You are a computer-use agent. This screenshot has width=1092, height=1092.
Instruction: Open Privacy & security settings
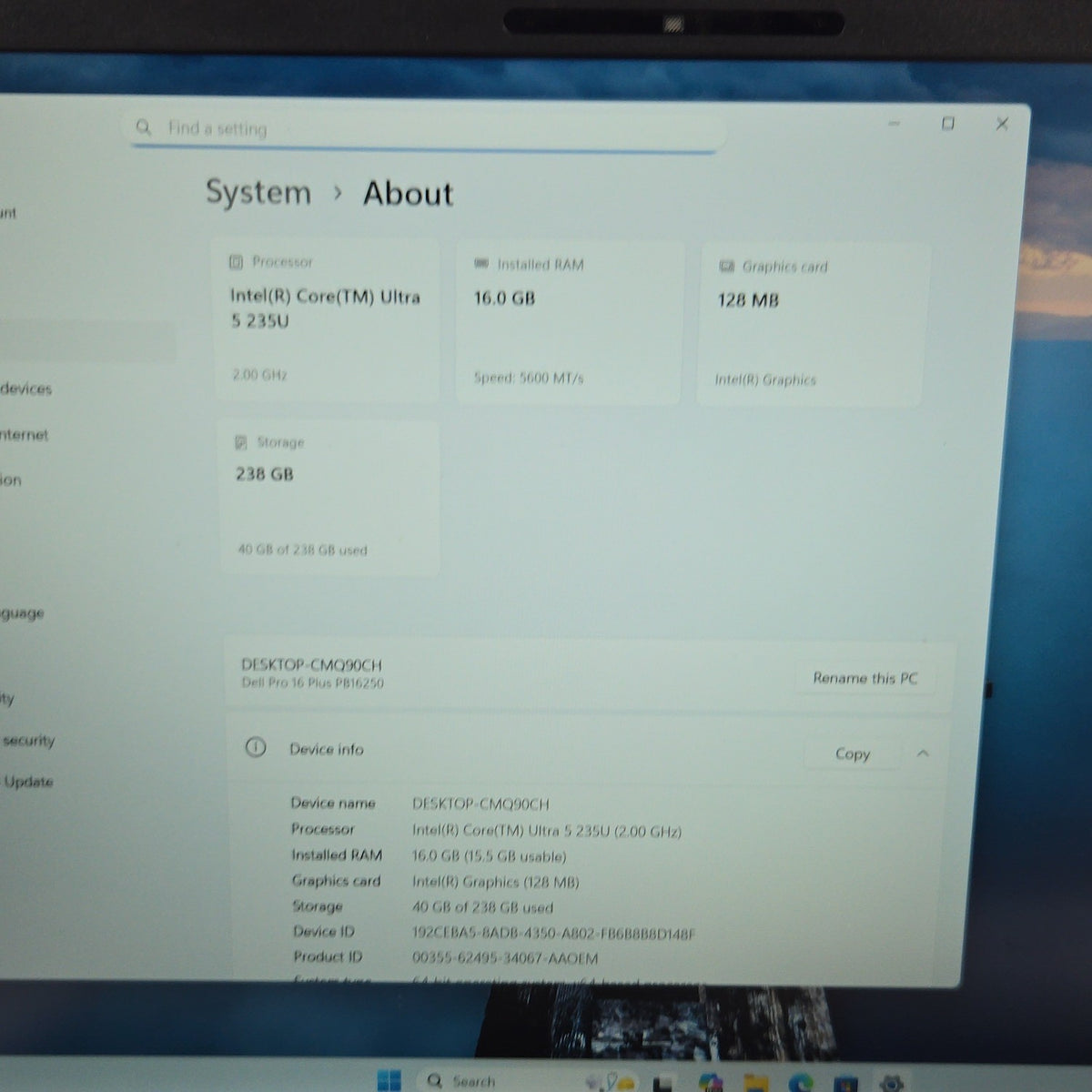coord(28,741)
